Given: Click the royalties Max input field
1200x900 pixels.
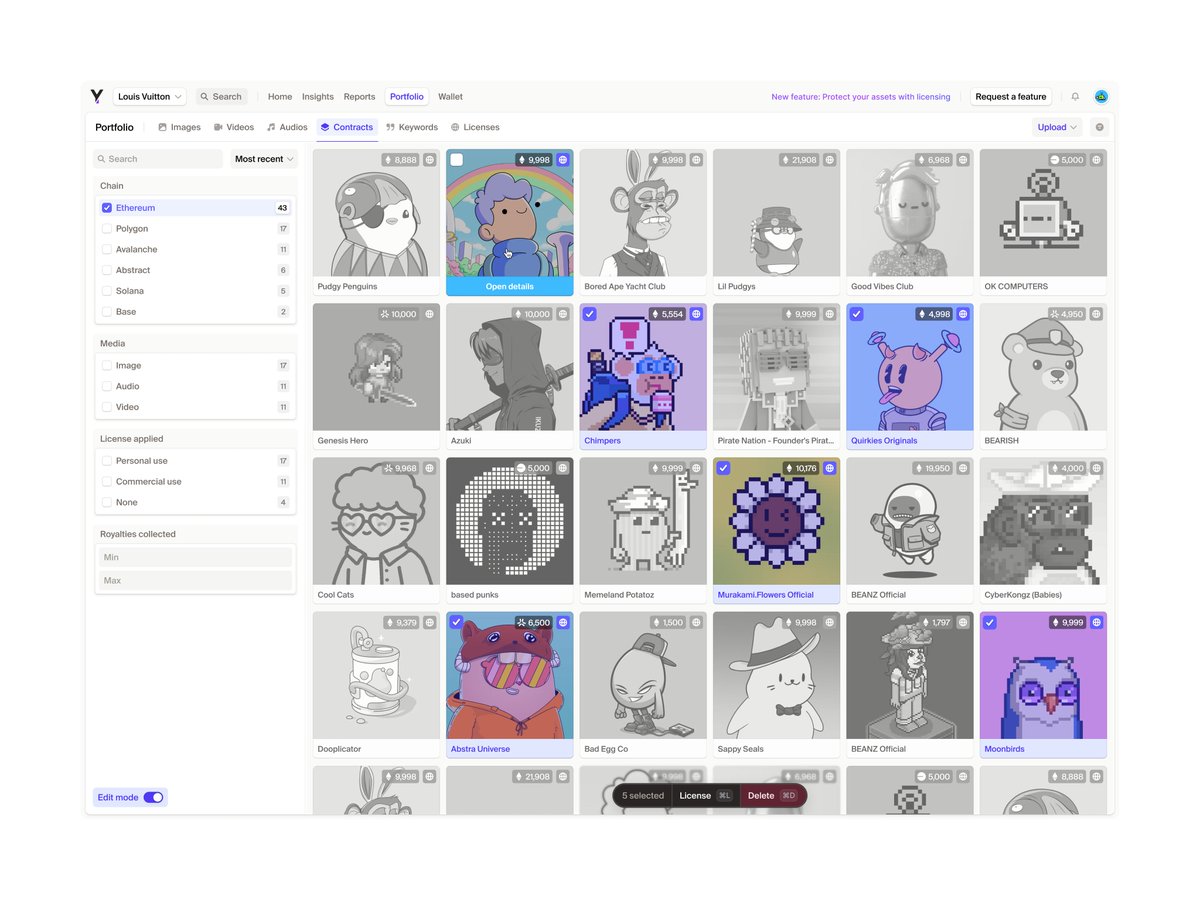Looking at the screenshot, I should point(195,580).
